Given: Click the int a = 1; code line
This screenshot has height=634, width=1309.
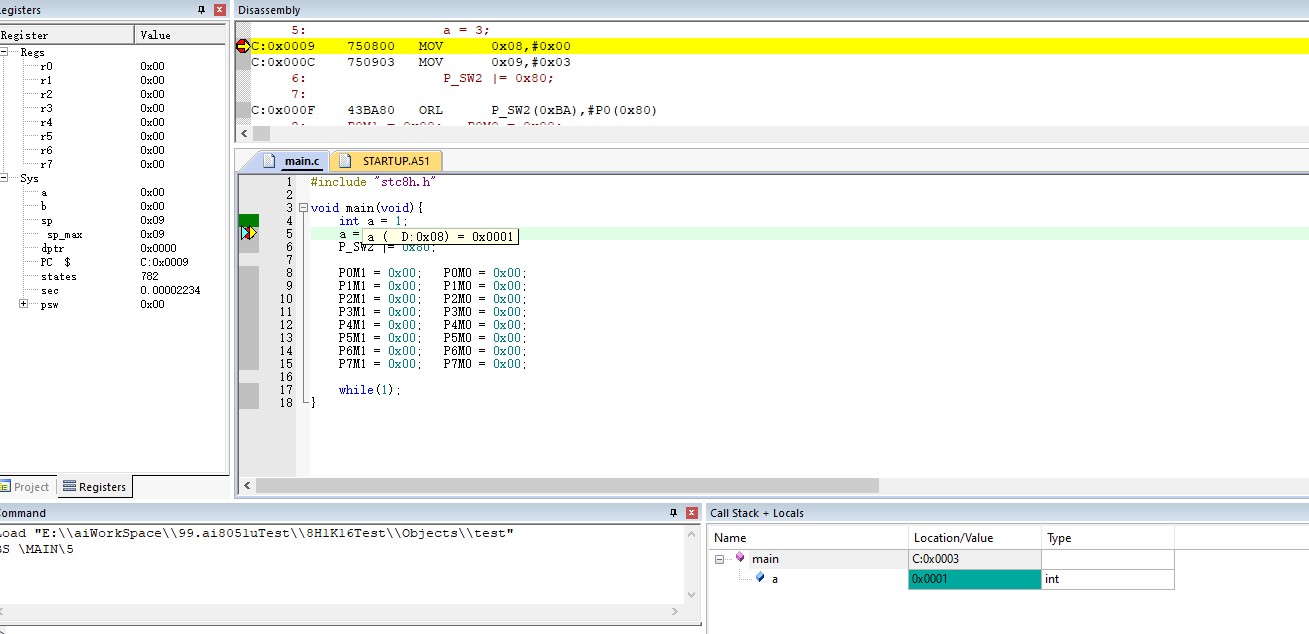Looking at the screenshot, I should [x=373, y=221].
